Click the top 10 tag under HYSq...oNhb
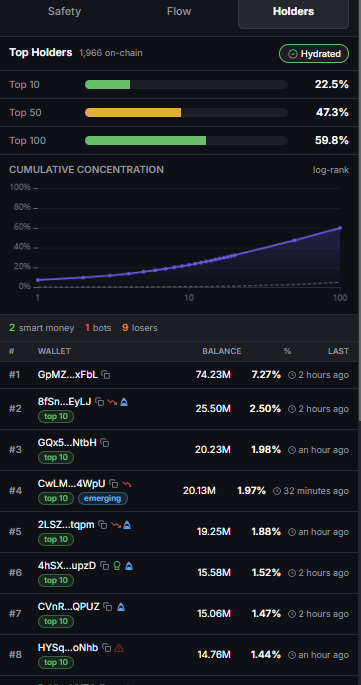Image resolution: width=361 pixels, height=685 pixels. click(x=56, y=663)
